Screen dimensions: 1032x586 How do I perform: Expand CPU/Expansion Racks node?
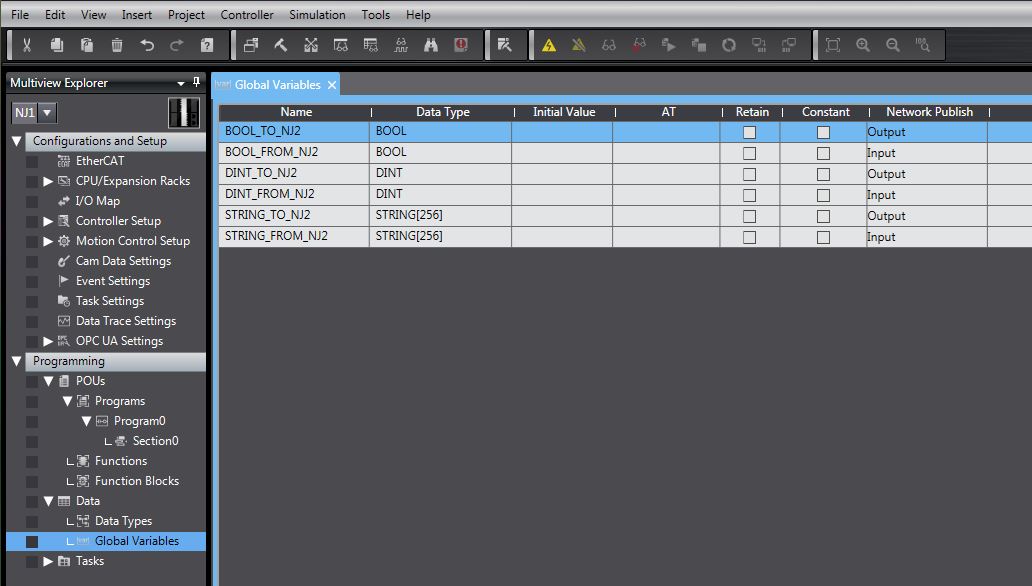(x=48, y=181)
